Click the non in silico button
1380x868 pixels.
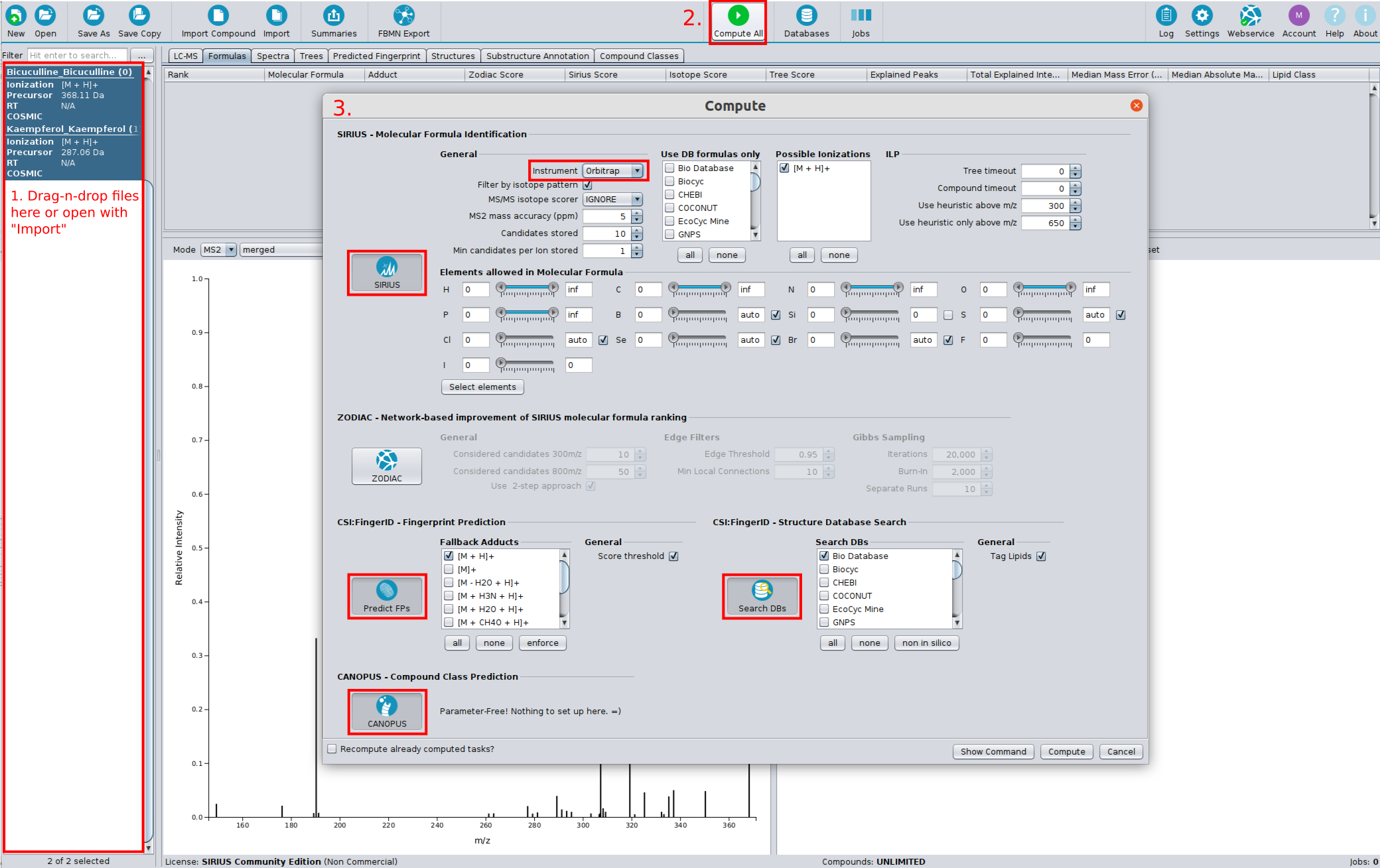pos(927,643)
